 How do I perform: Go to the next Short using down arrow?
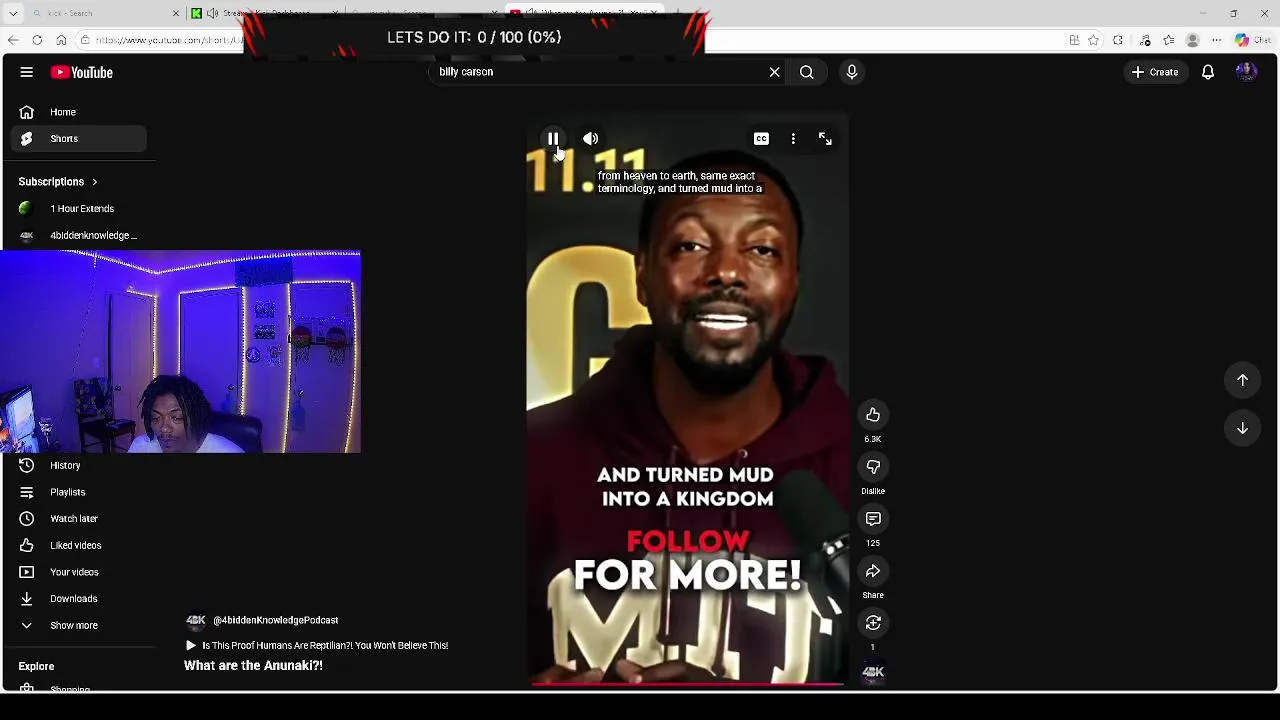click(1242, 428)
